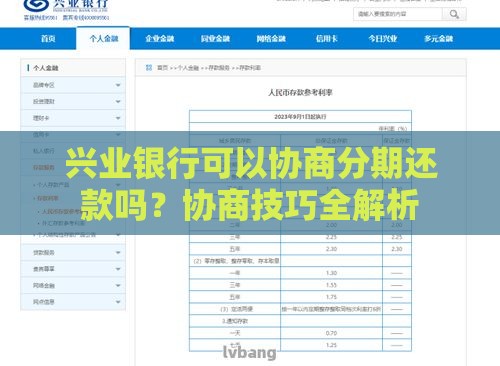Image resolution: width=500 pixels, height=366 pixels.
Task: Click the 个人金融 sidebar heading
Action: pyautogui.click(x=46, y=68)
